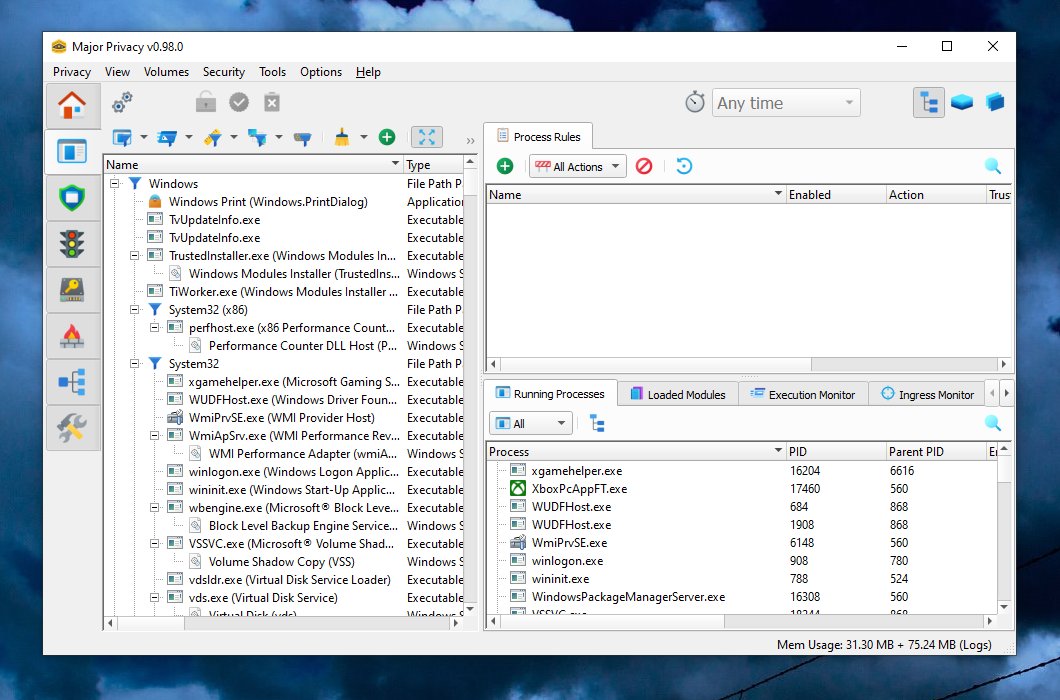Toggle the tree view button next to Any time
This screenshot has height=700, width=1060.
[929, 103]
